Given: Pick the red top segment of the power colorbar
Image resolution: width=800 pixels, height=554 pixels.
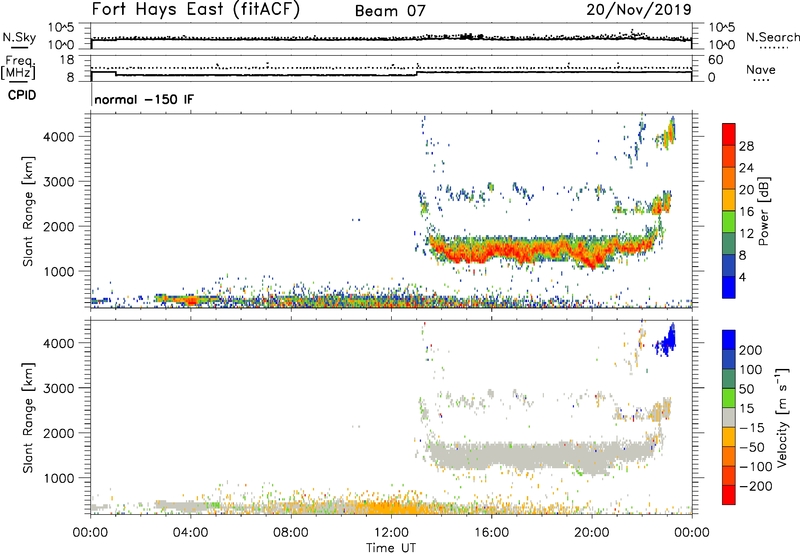Looking at the screenshot, I should 729,134.
